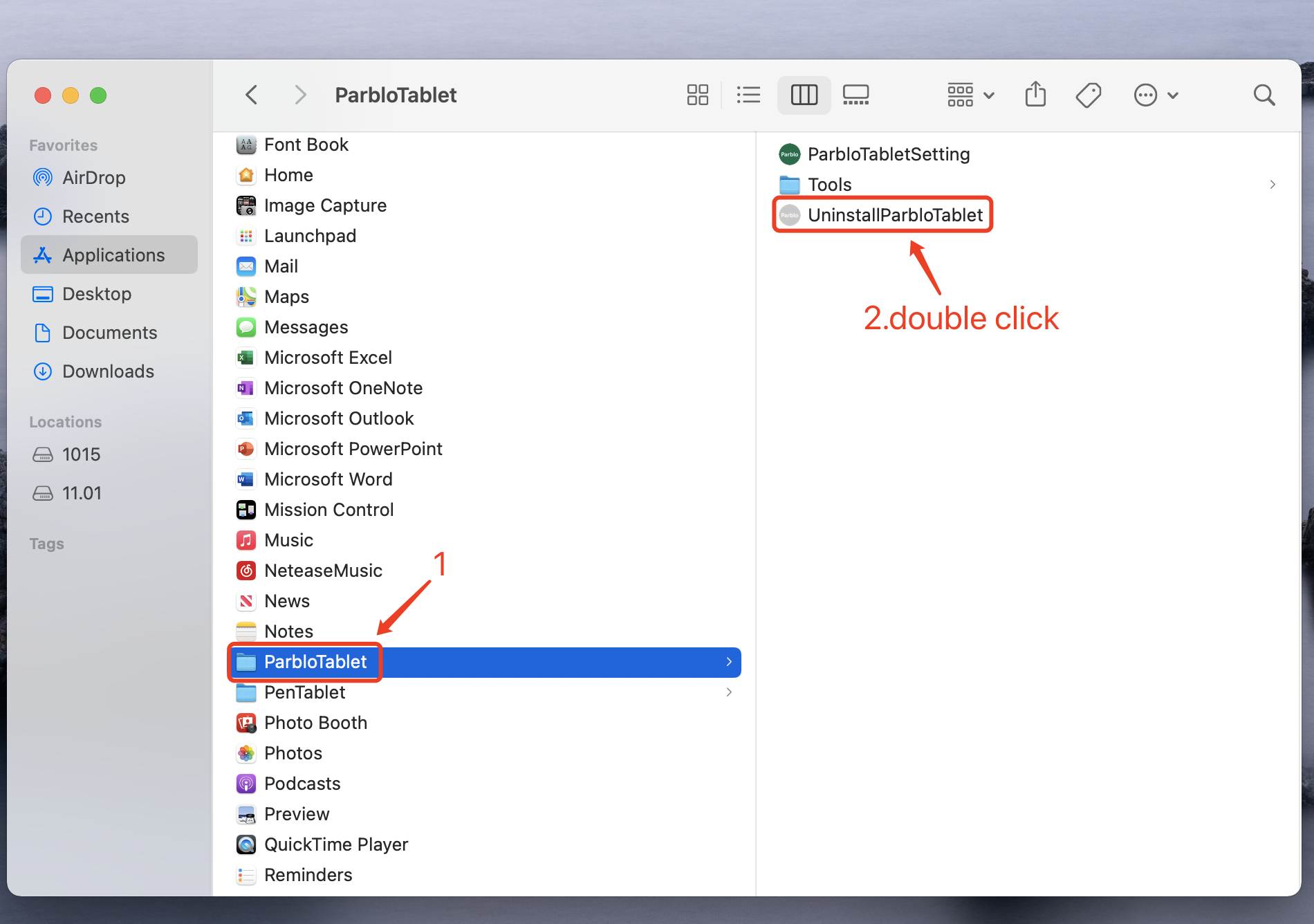Open the Group By options dropdown
Screen dimensions: 1314x924
pyautogui.click(x=970, y=95)
